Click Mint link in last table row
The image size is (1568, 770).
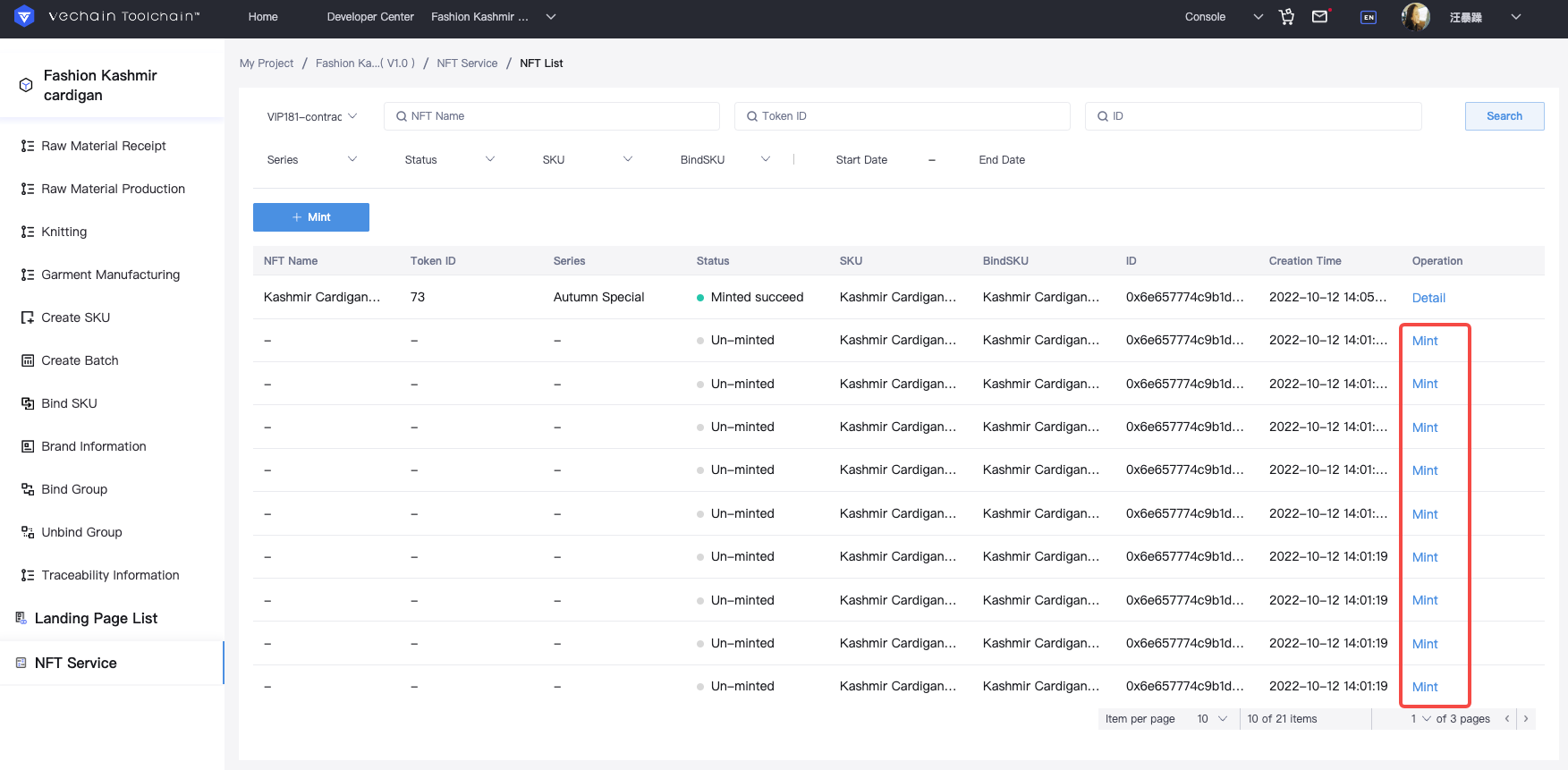click(1425, 687)
